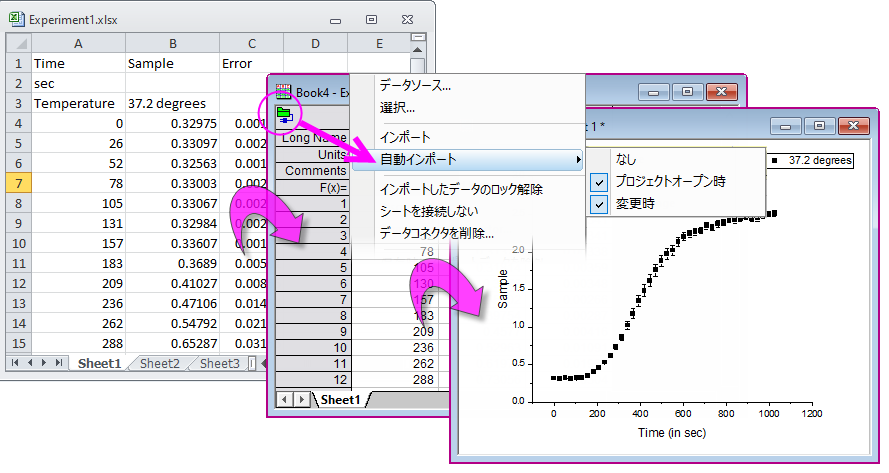Click the F(x)= row label in Book4

[312, 187]
